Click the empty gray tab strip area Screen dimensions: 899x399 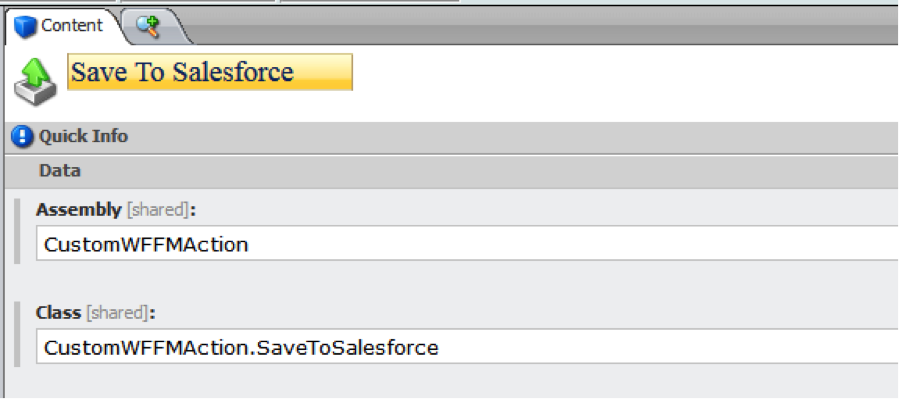(545, 26)
